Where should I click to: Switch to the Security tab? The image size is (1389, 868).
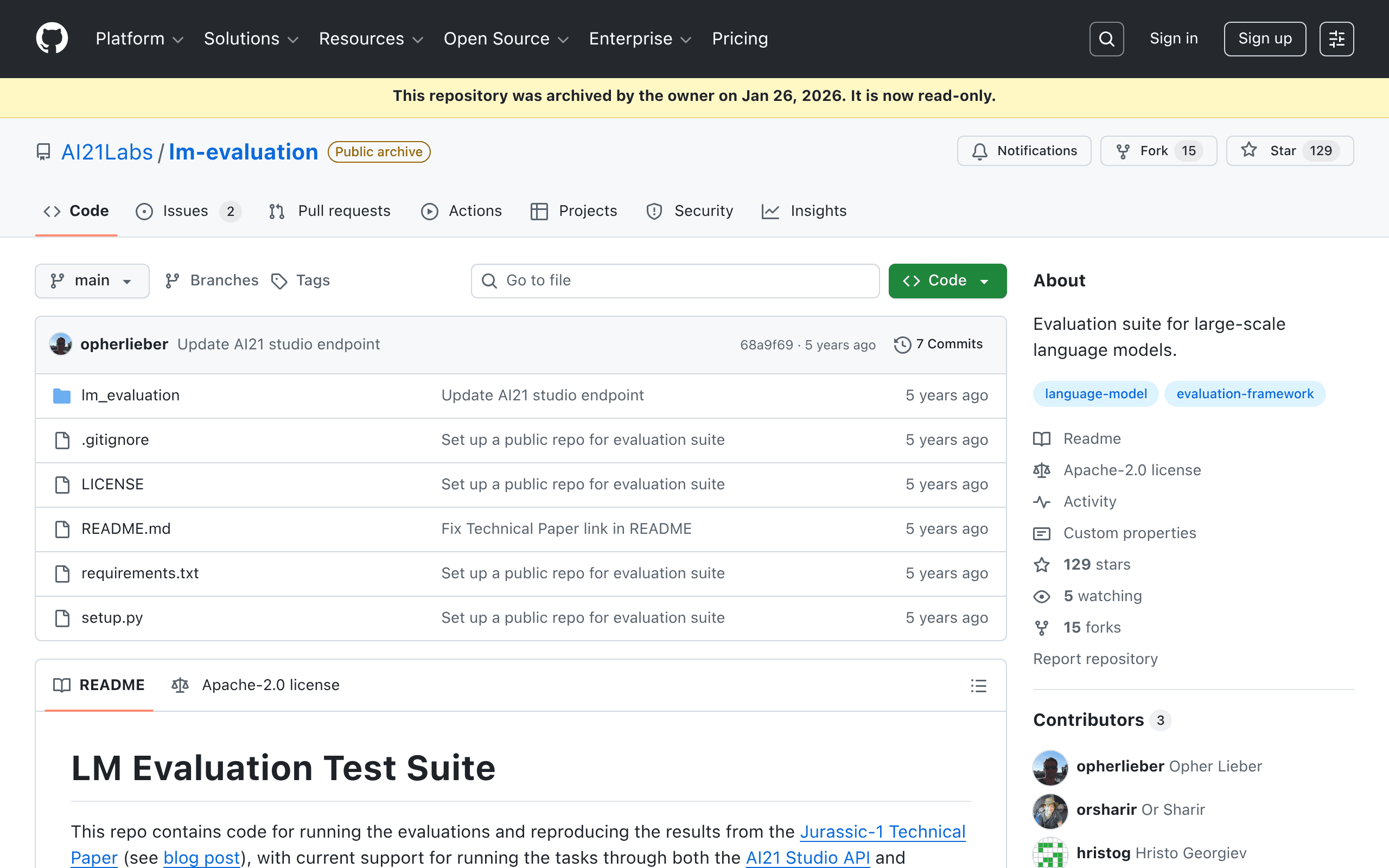pyautogui.click(x=689, y=211)
